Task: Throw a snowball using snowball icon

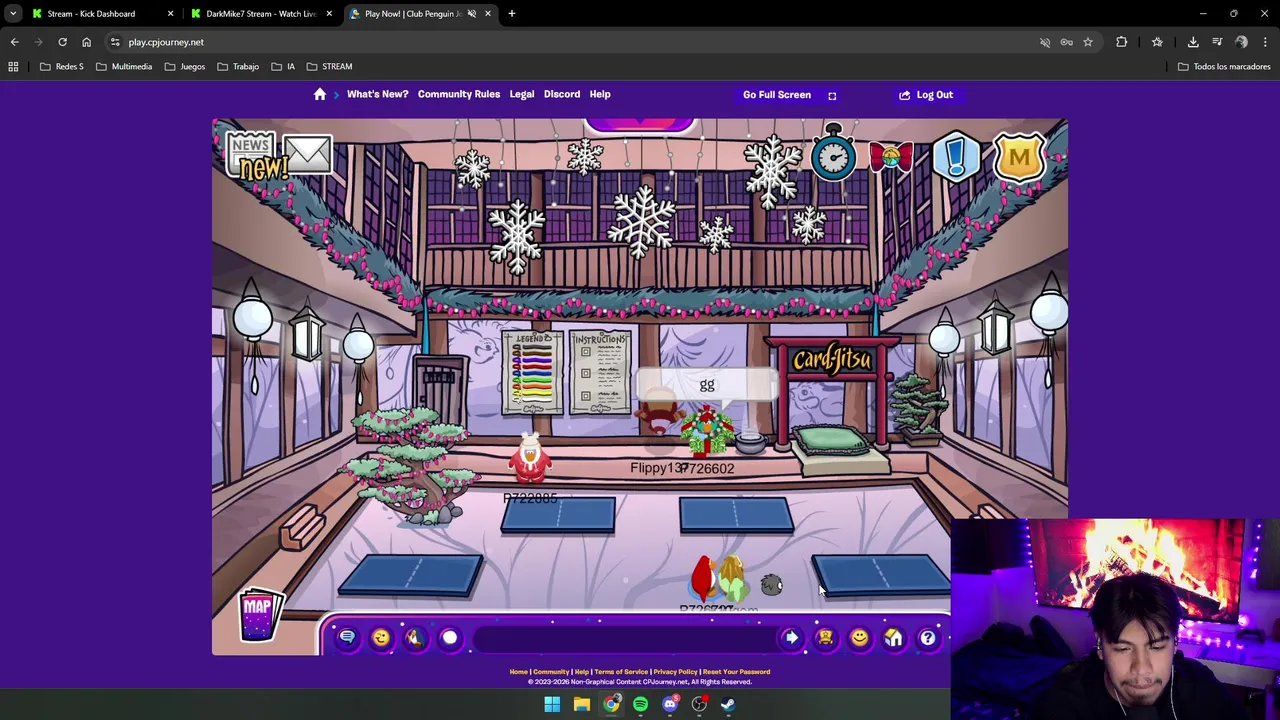Action: coord(449,638)
